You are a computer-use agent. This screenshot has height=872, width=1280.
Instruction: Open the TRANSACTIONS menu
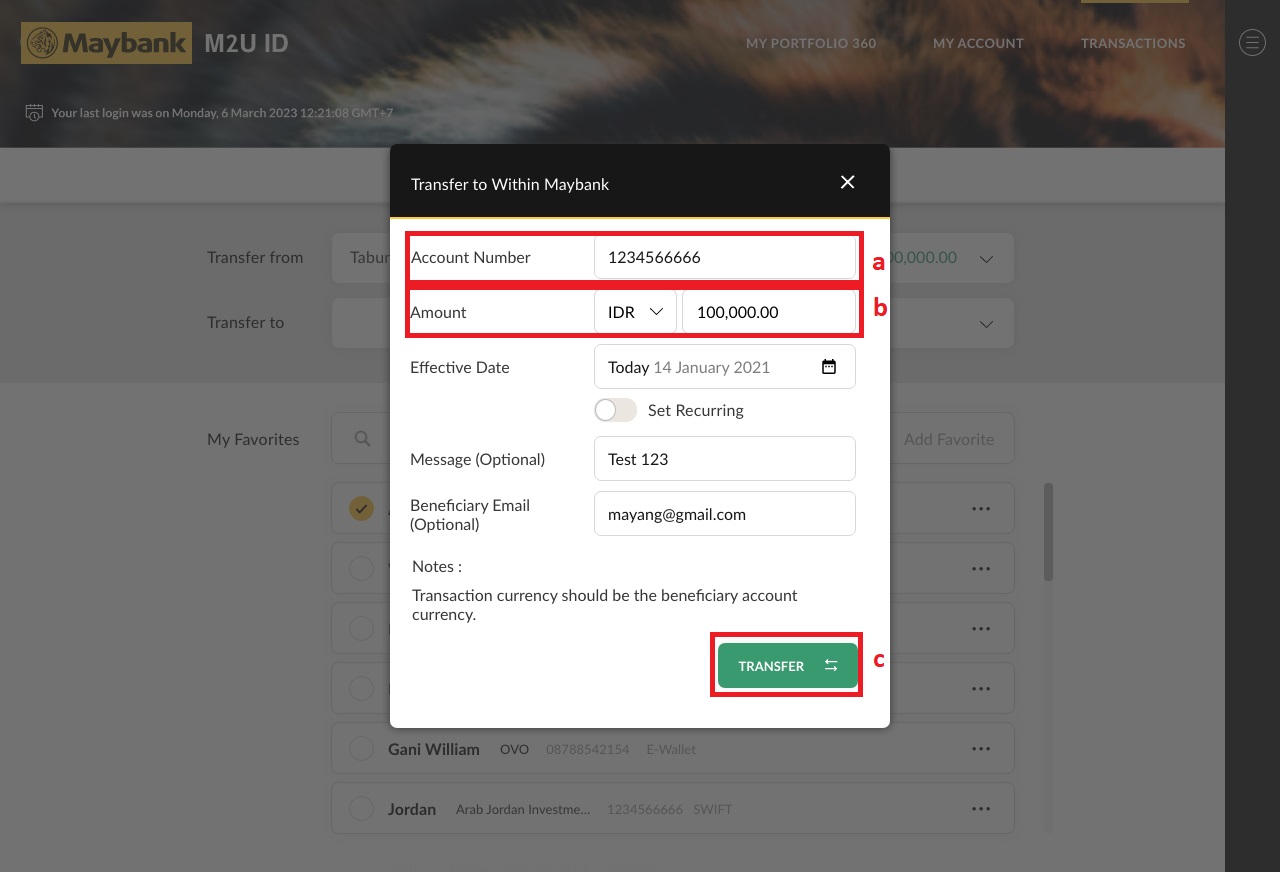point(1133,42)
